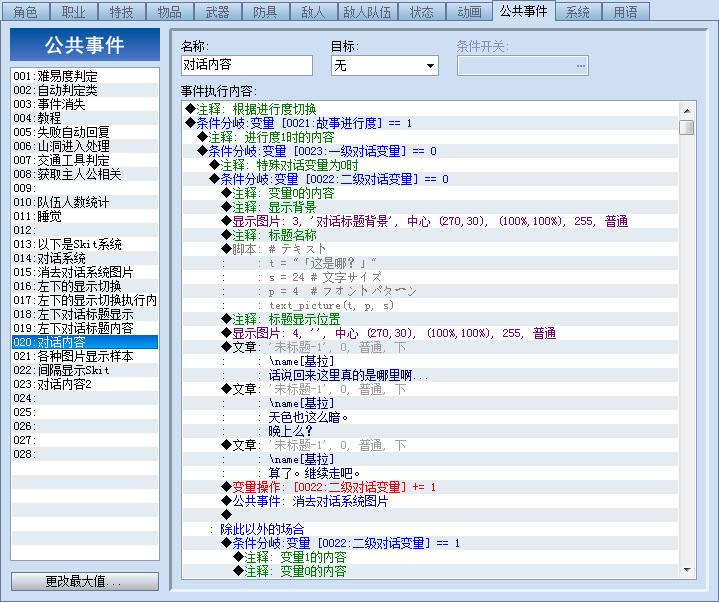Screen dimensions: 719x602
Task: Select common event 018:左下对话标题显示
Action: coord(85,314)
